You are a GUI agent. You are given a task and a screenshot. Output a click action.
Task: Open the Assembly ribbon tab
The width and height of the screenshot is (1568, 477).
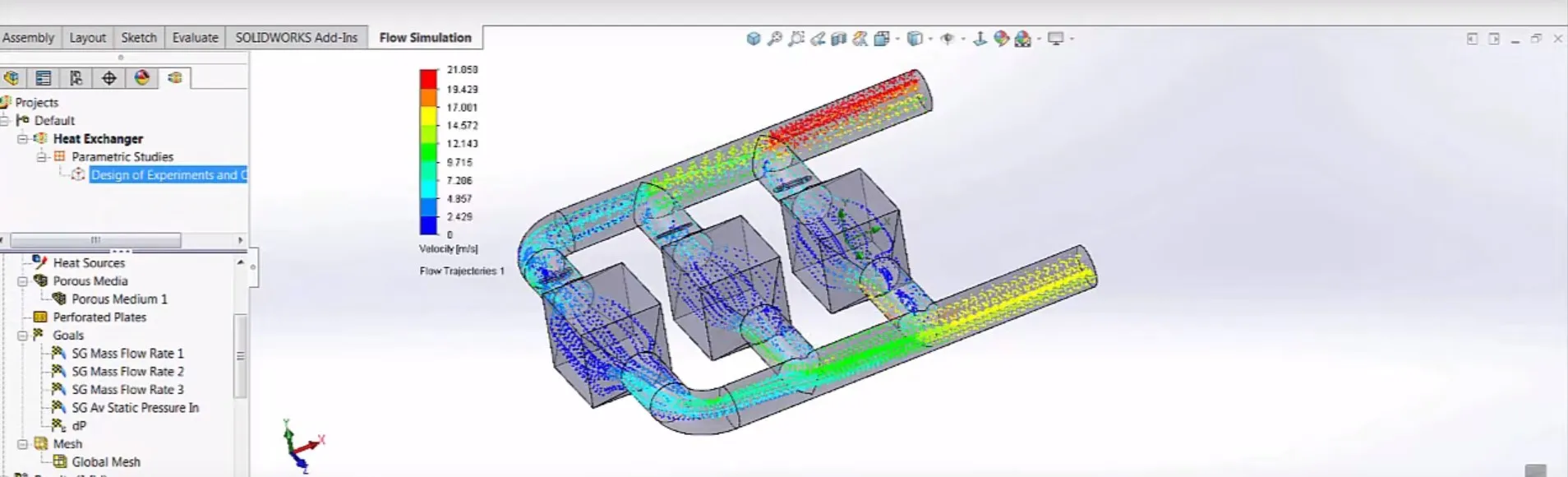click(x=28, y=38)
